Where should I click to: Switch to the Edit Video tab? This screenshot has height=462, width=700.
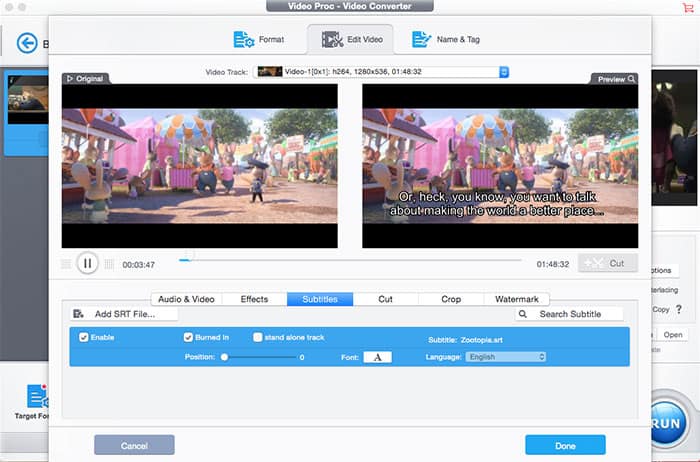(351, 39)
